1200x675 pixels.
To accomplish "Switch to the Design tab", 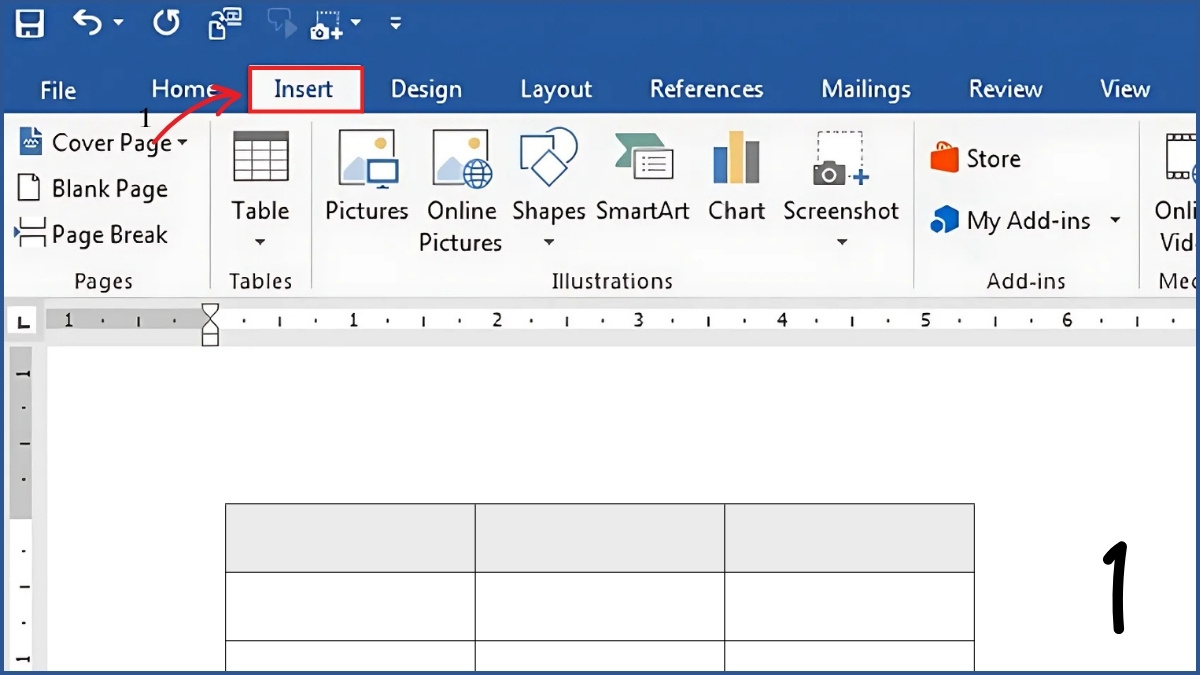I will coord(426,89).
